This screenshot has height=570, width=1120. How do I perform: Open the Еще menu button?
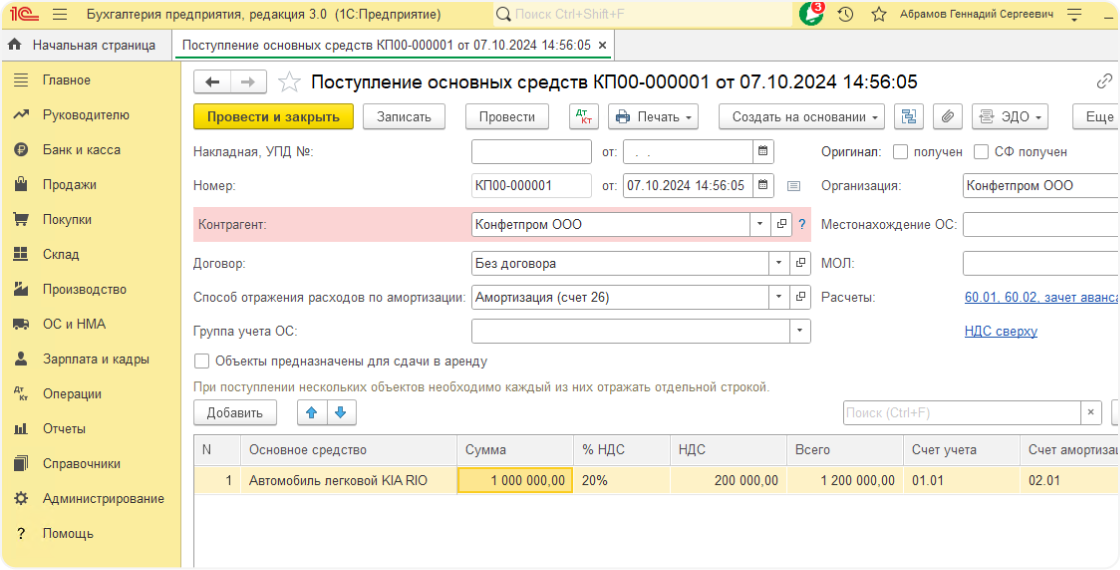(1097, 116)
